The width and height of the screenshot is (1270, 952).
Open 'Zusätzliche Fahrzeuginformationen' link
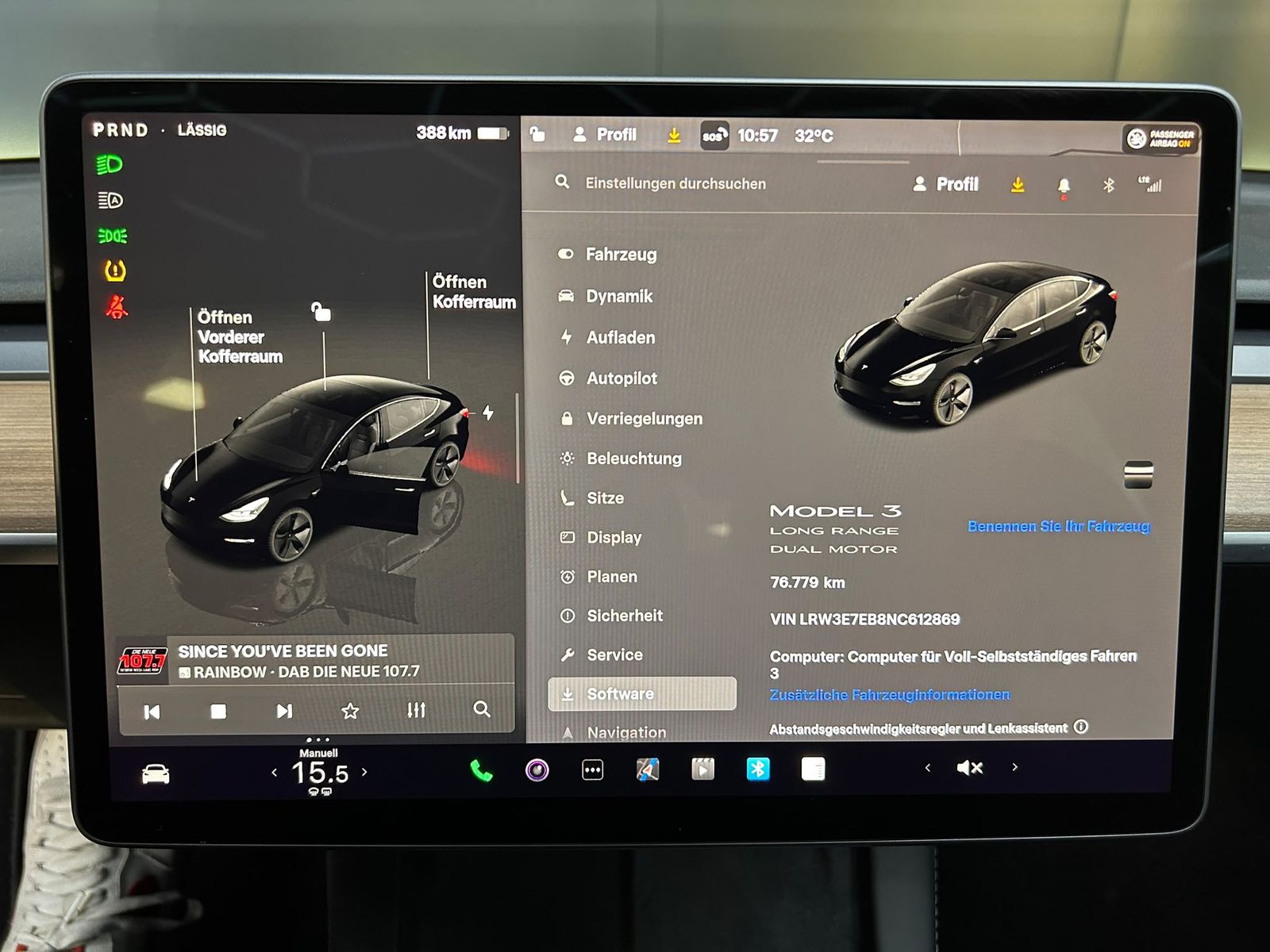coord(890,695)
